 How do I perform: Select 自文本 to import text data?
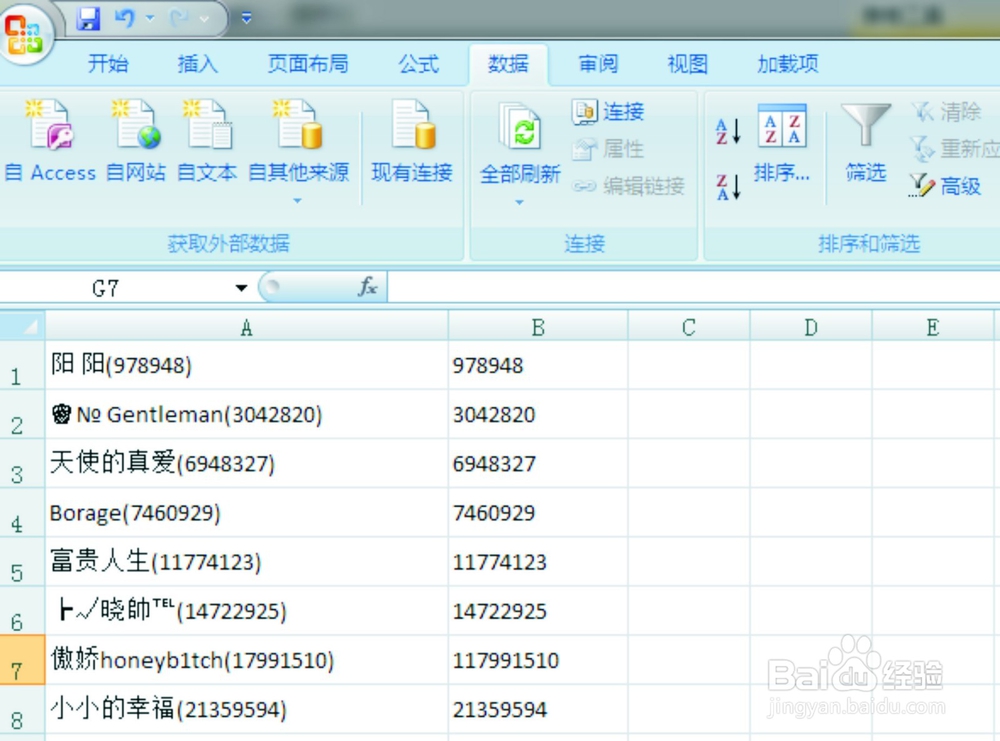pos(206,140)
